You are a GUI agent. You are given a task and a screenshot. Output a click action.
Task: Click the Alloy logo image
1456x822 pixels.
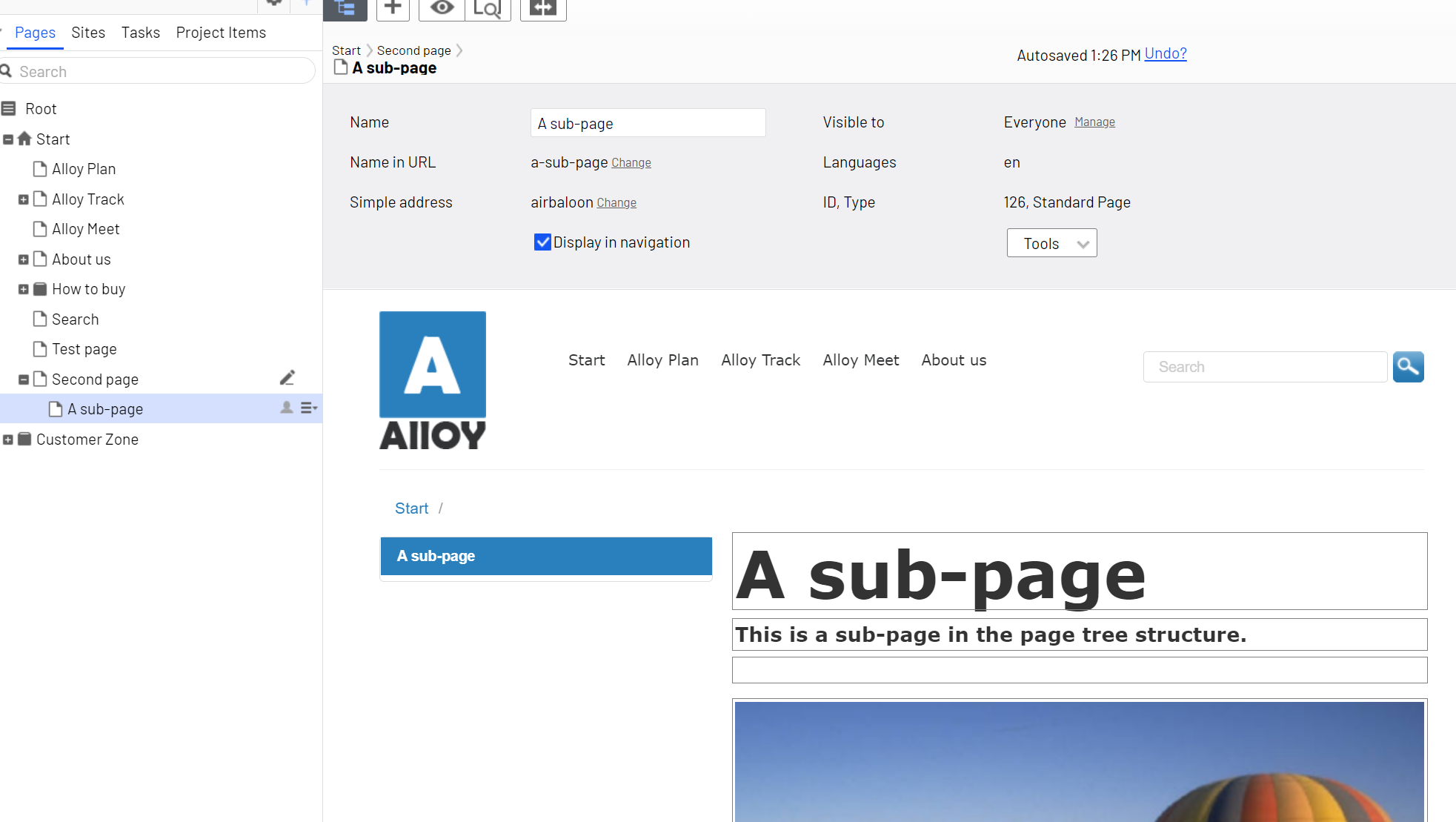tap(433, 380)
